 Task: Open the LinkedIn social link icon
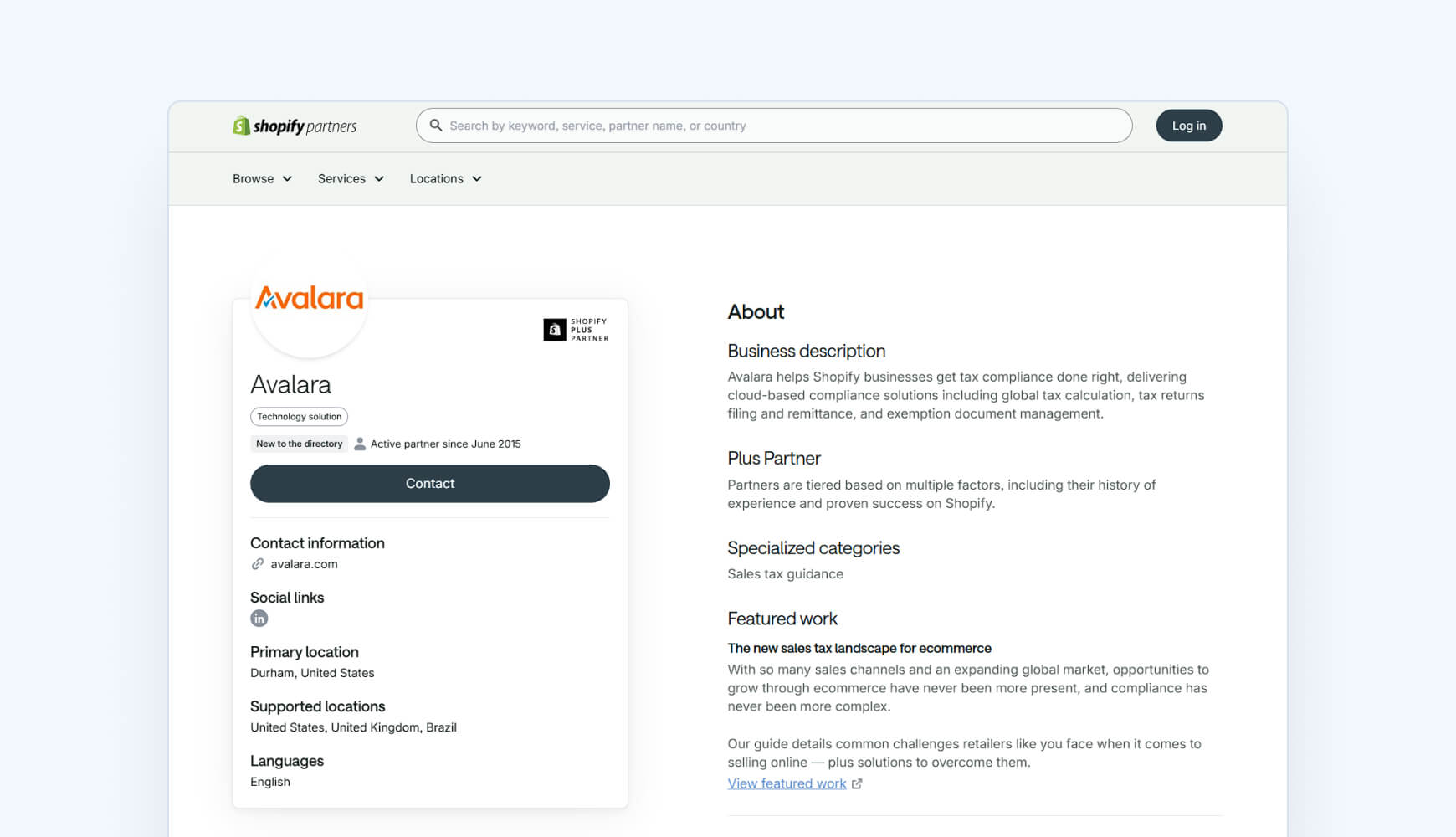click(x=259, y=619)
